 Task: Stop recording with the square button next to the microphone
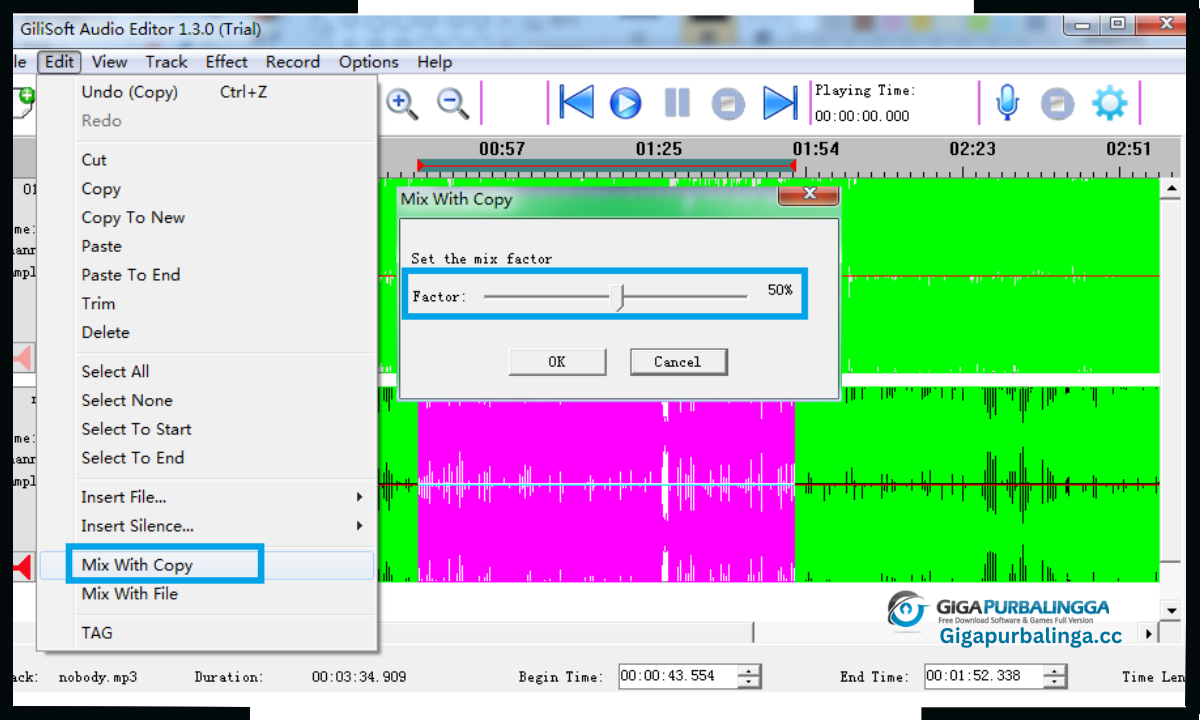coord(1057,103)
